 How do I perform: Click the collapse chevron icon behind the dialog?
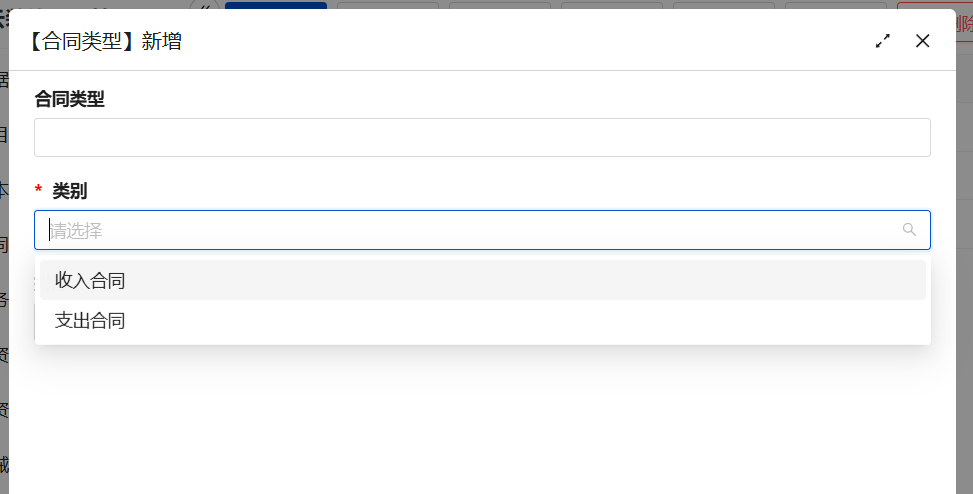206,5
